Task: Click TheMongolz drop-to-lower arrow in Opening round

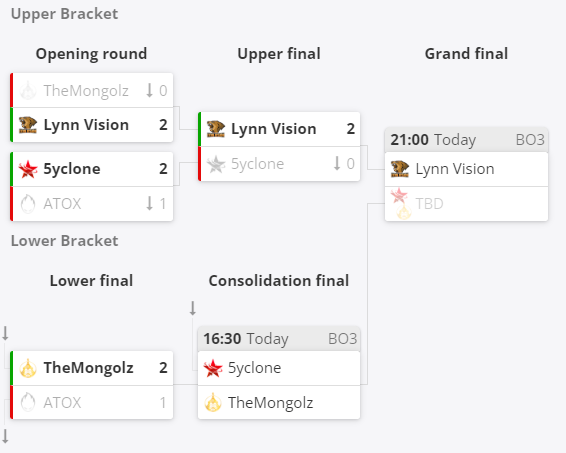Action: point(149,90)
